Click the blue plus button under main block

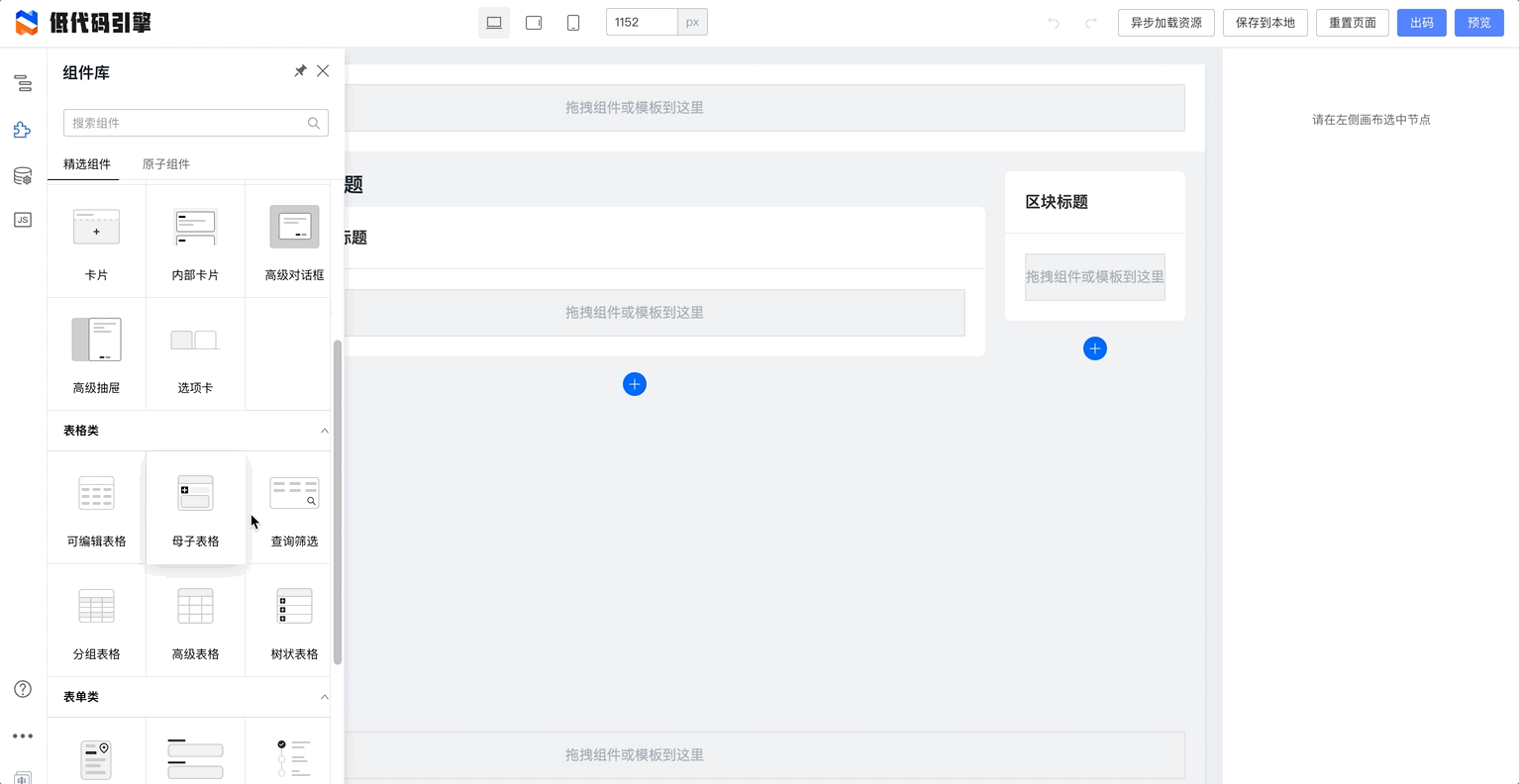click(635, 384)
